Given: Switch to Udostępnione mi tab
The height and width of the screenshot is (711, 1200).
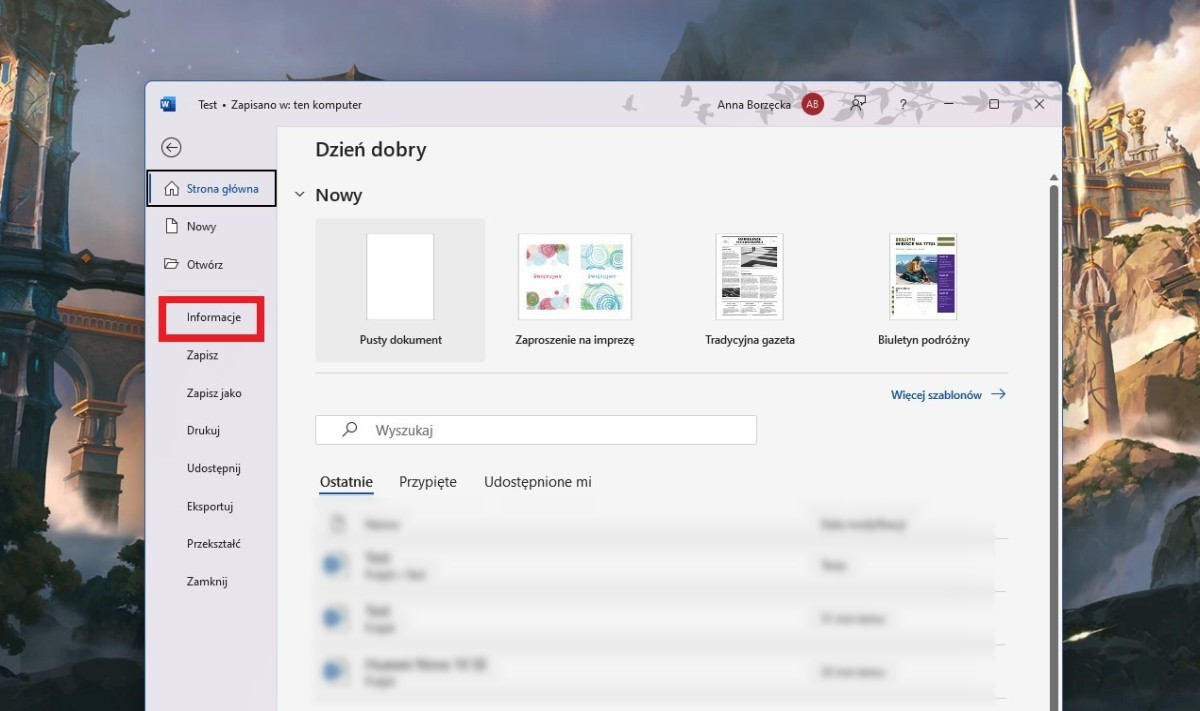Looking at the screenshot, I should (537, 482).
